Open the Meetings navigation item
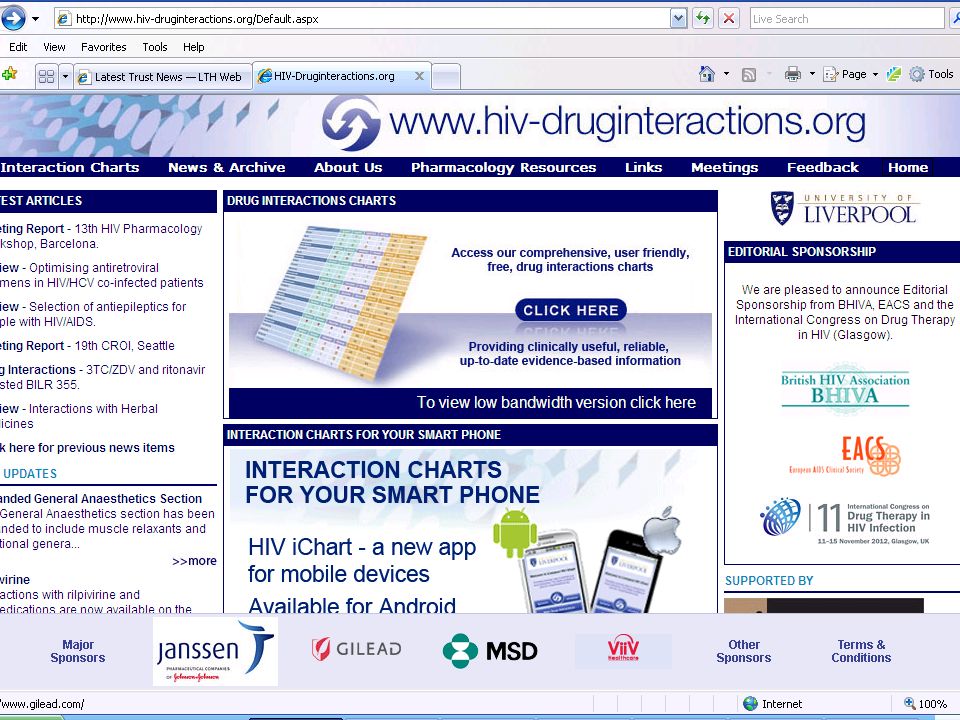960x720 pixels. point(724,167)
